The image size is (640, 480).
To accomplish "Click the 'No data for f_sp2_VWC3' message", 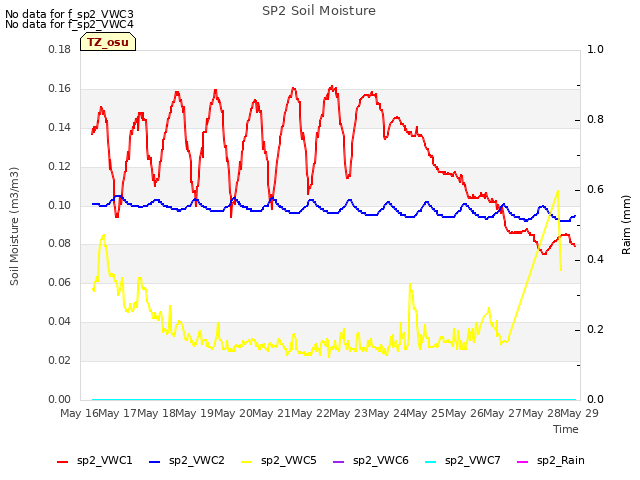I will (69, 14).
